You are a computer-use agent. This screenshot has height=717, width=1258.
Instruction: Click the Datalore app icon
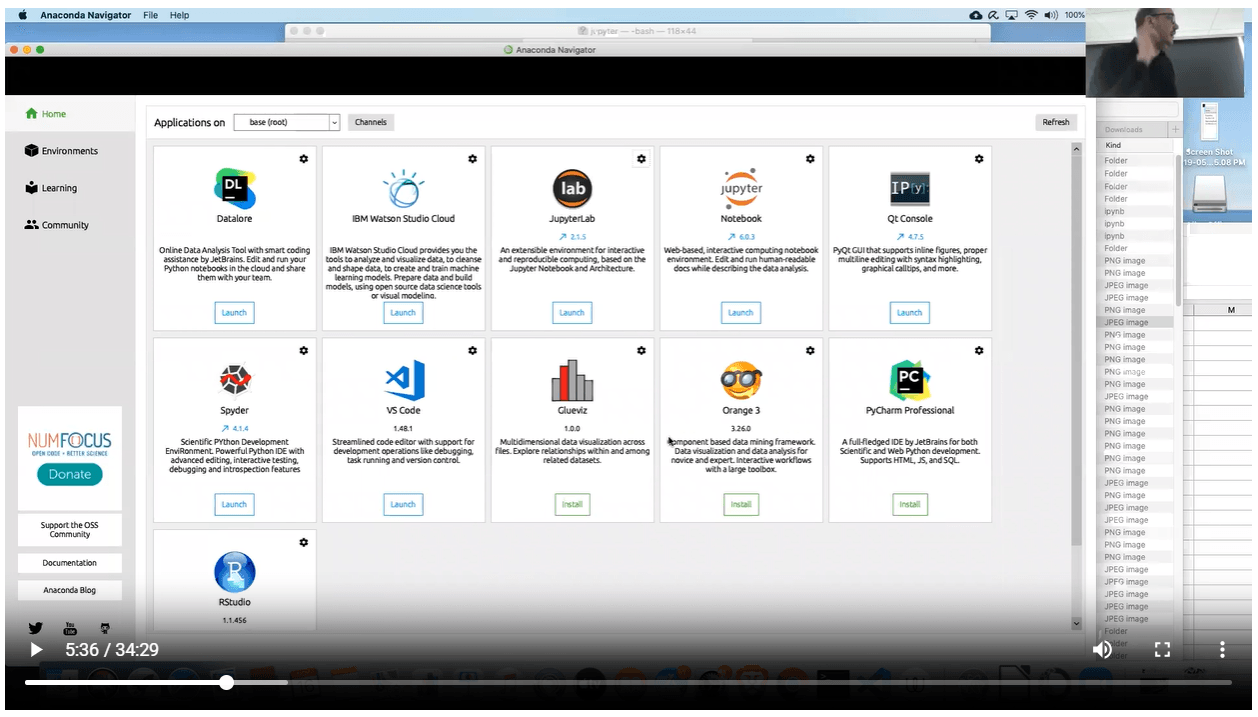[x=234, y=187]
